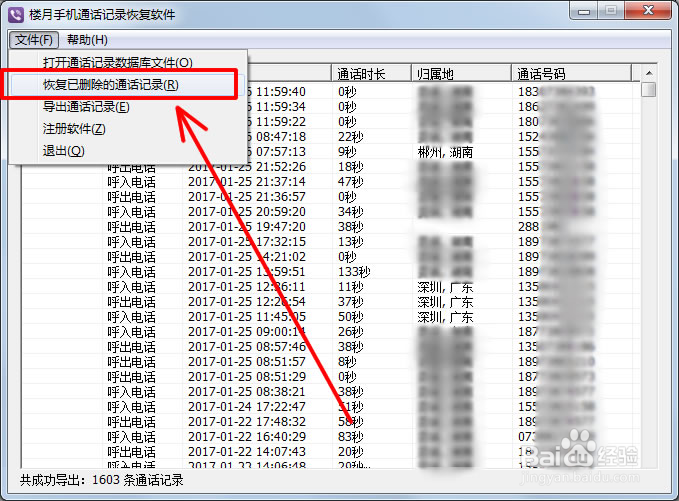Select row with time 2017-01-25 21:37:14
Viewport: 679px width, 501px height.
coord(331,182)
